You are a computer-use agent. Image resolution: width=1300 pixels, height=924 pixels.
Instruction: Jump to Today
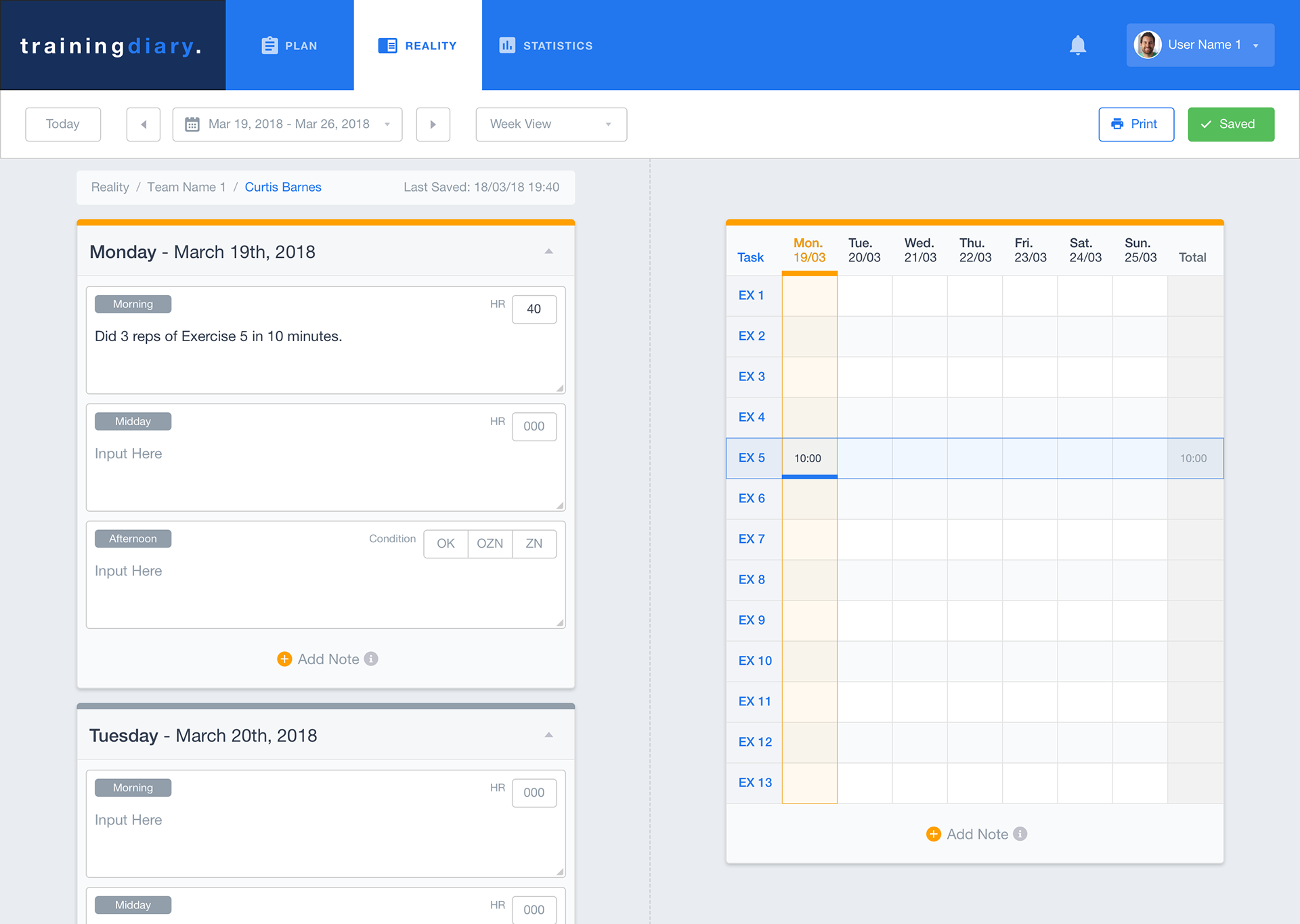point(63,124)
